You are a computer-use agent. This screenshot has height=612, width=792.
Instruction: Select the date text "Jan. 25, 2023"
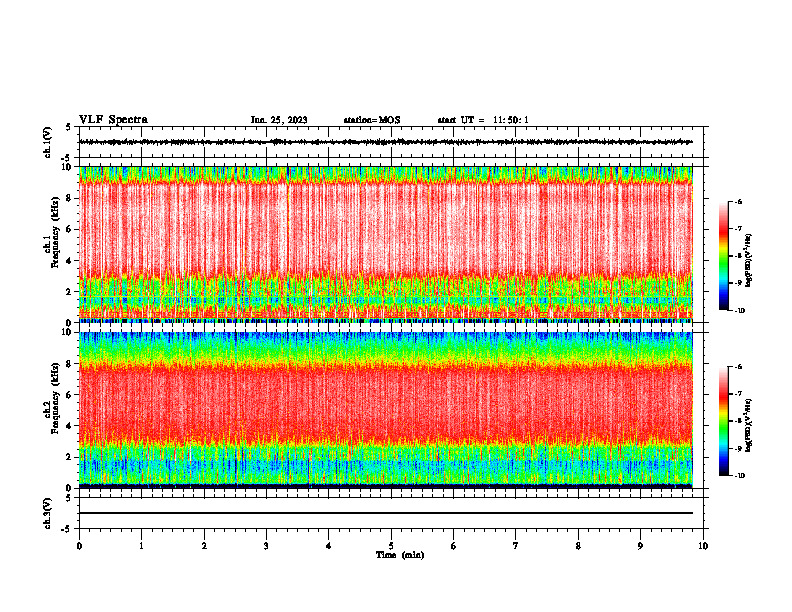point(279,120)
